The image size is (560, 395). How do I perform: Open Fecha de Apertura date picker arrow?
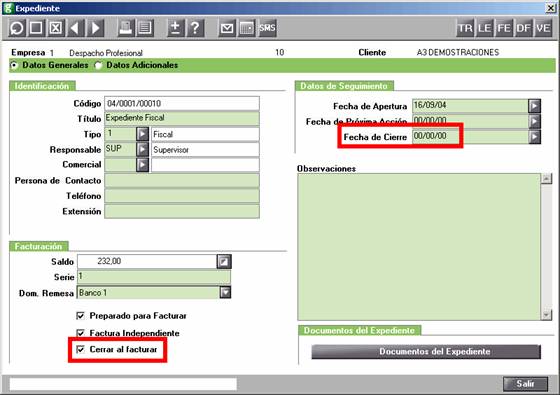[534, 106]
